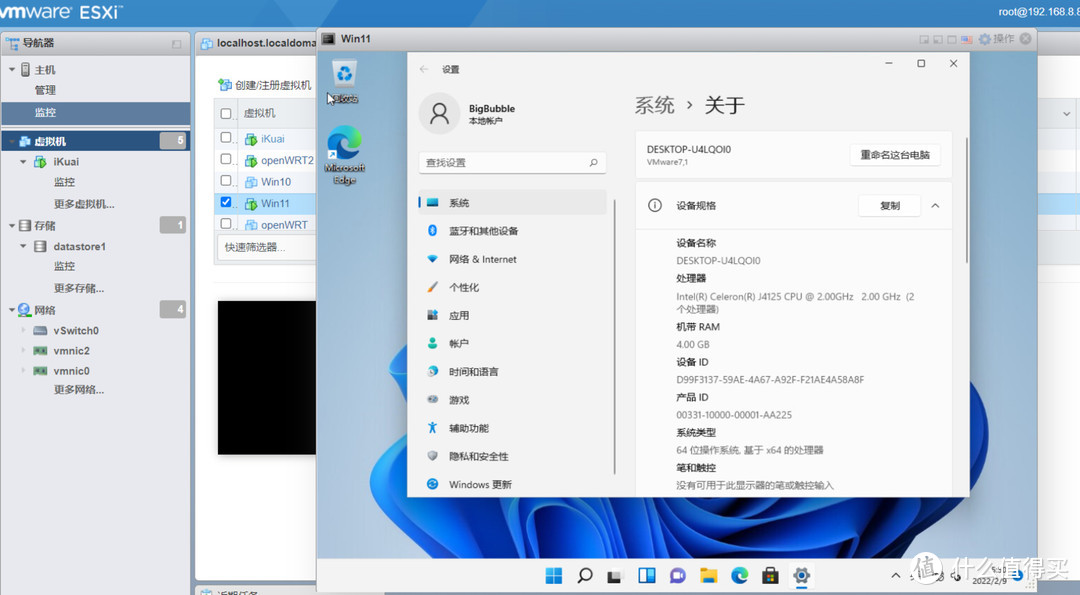Open Teams Chat taskbar icon
The height and width of the screenshot is (595, 1080).
[x=678, y=576]
